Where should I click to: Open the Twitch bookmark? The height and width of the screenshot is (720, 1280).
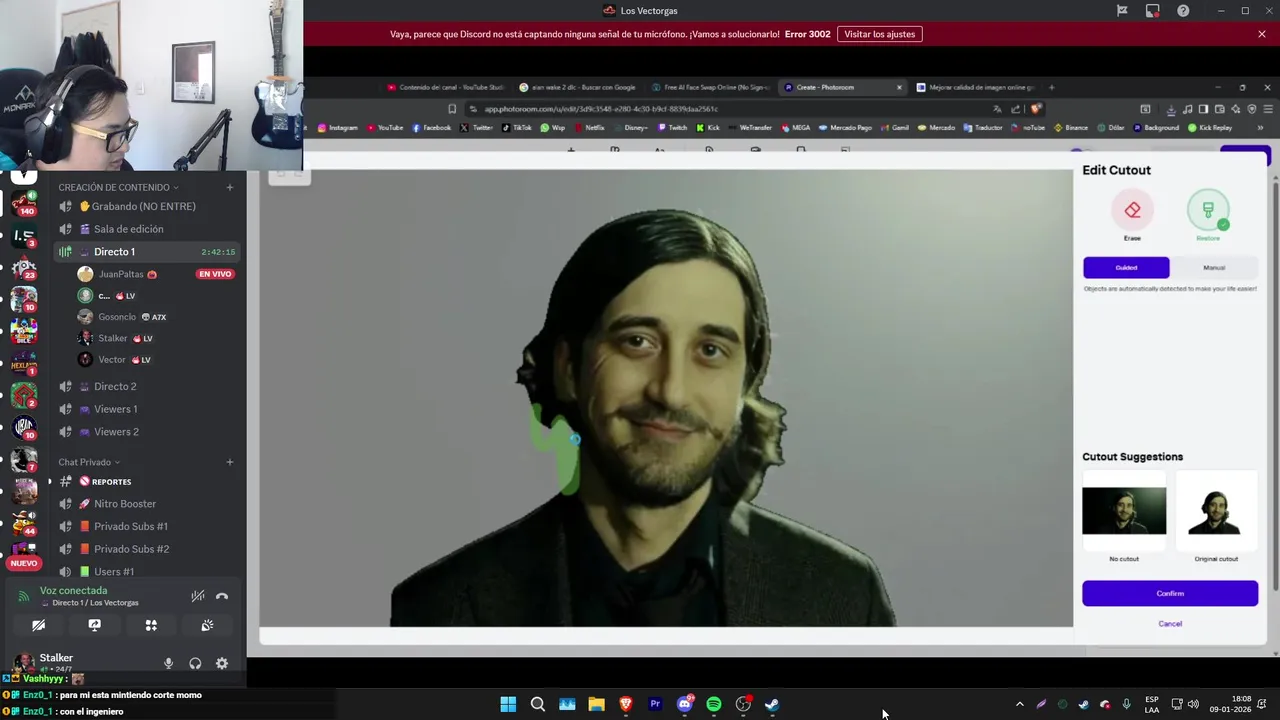point(672,128)
